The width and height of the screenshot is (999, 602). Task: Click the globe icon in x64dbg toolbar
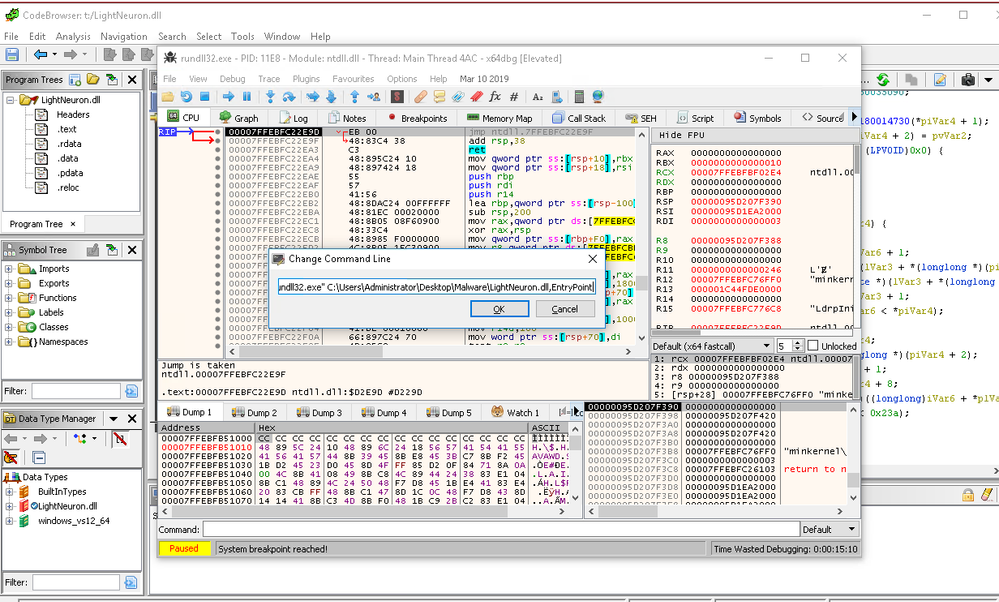[598, 97]
